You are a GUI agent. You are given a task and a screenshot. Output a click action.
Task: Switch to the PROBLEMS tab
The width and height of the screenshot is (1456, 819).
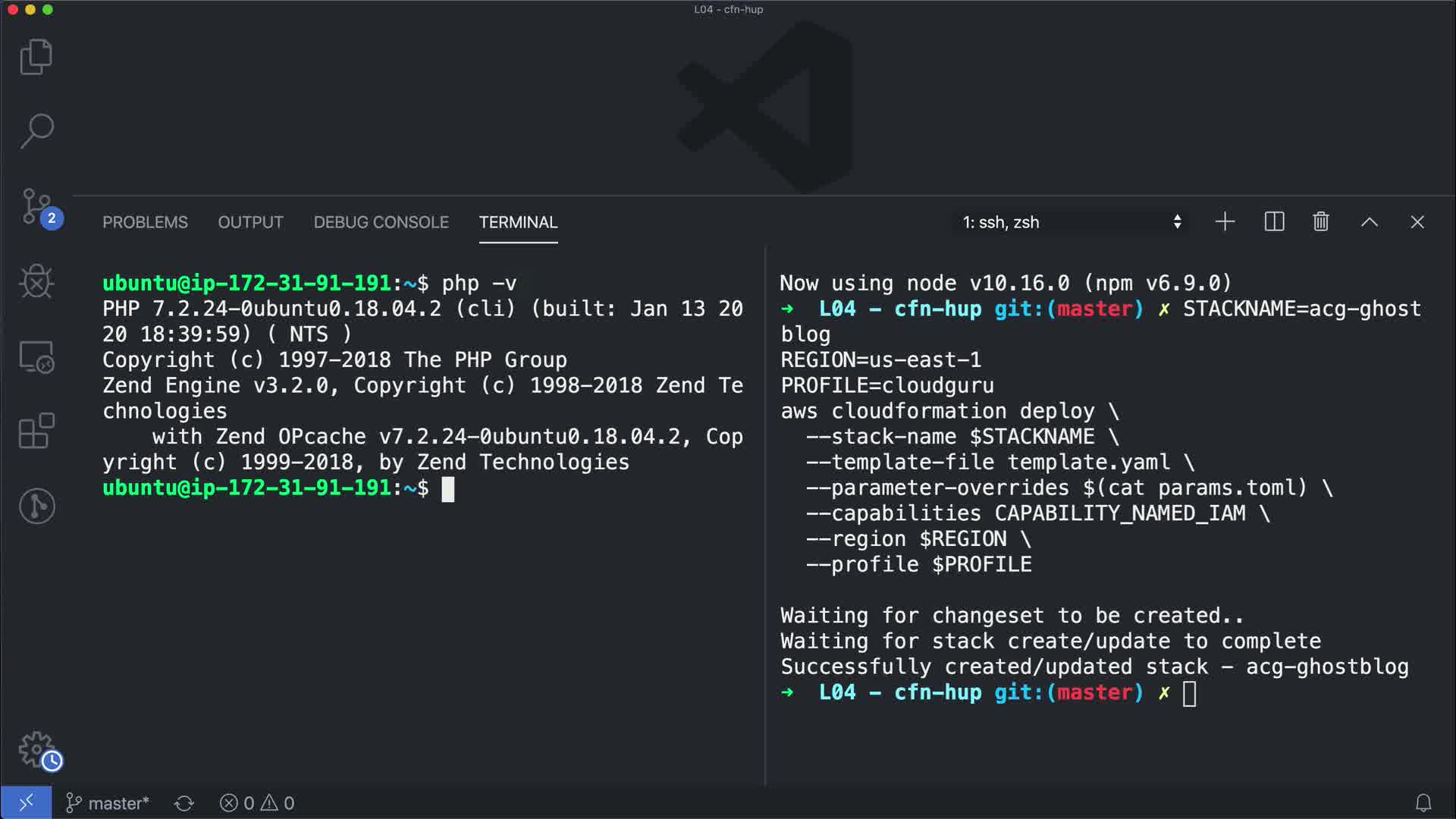tap(145, 222)
